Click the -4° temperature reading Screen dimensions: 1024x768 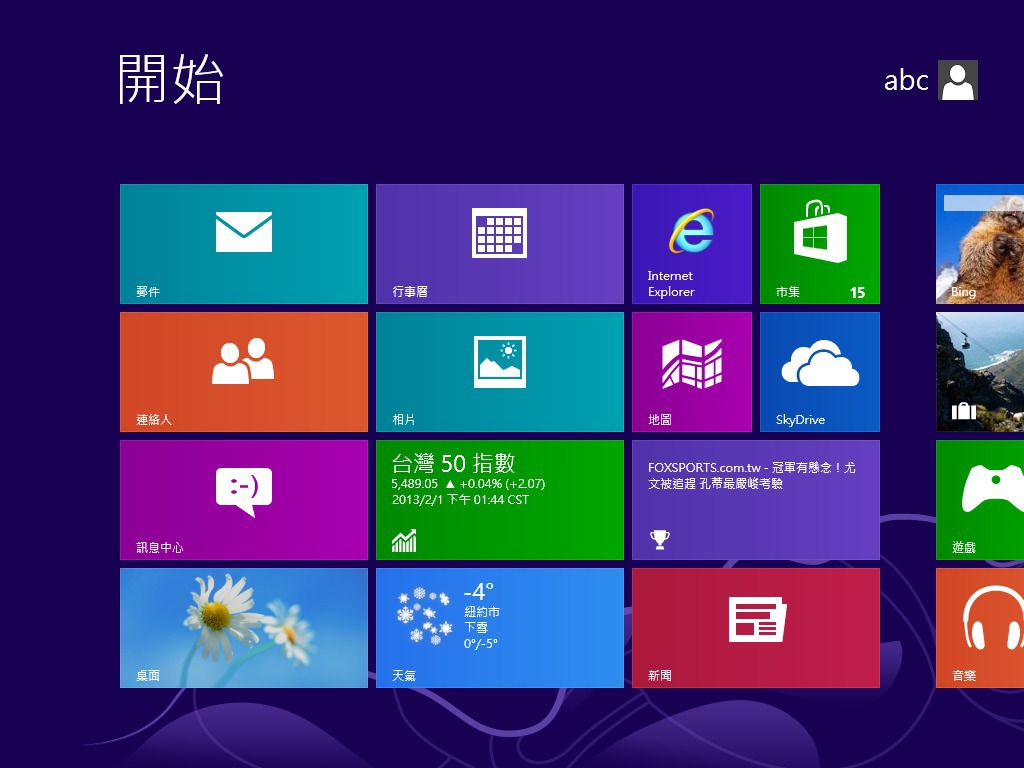(479, 592)
